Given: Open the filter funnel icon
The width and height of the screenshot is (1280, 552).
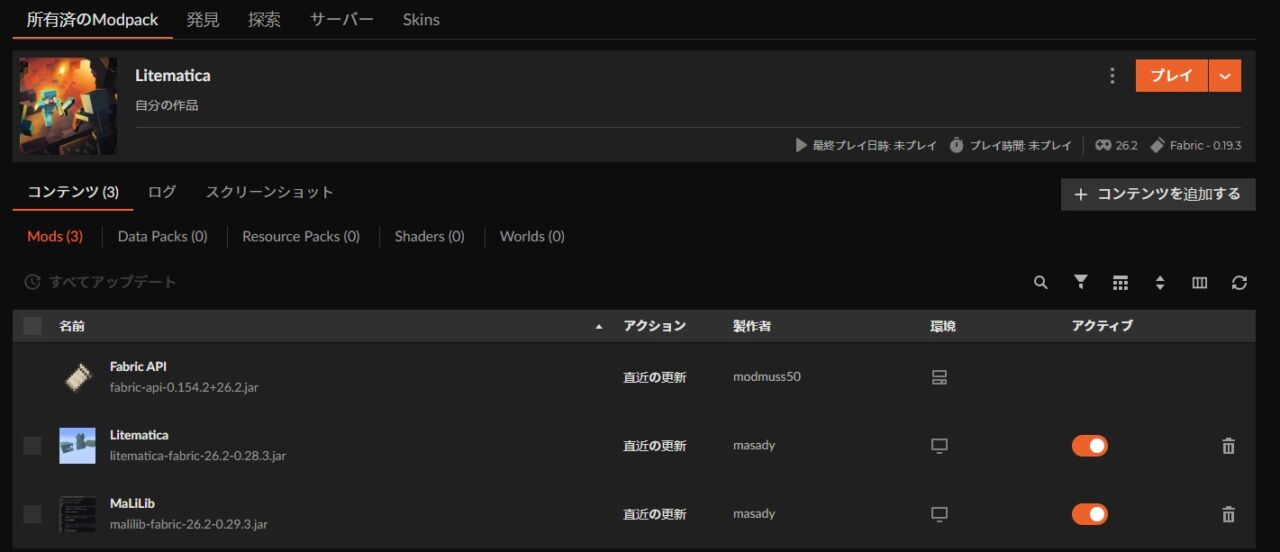Looking at the screenshot, I should tap(1081, 282).
